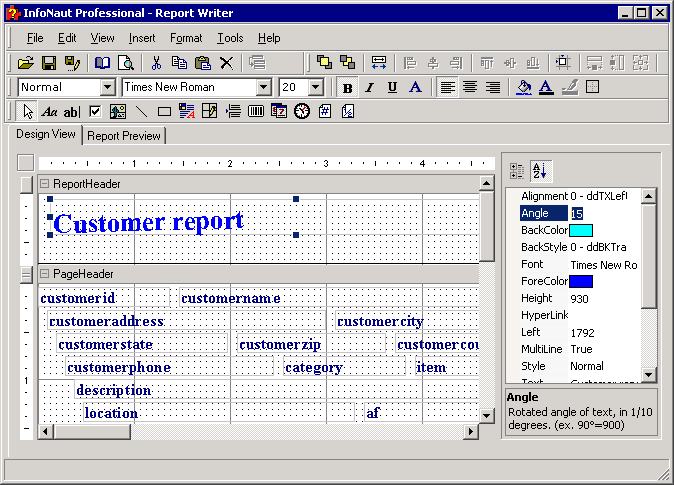674x485 pixels.
Task: Set text alignment to right
Action: point(493,88)
